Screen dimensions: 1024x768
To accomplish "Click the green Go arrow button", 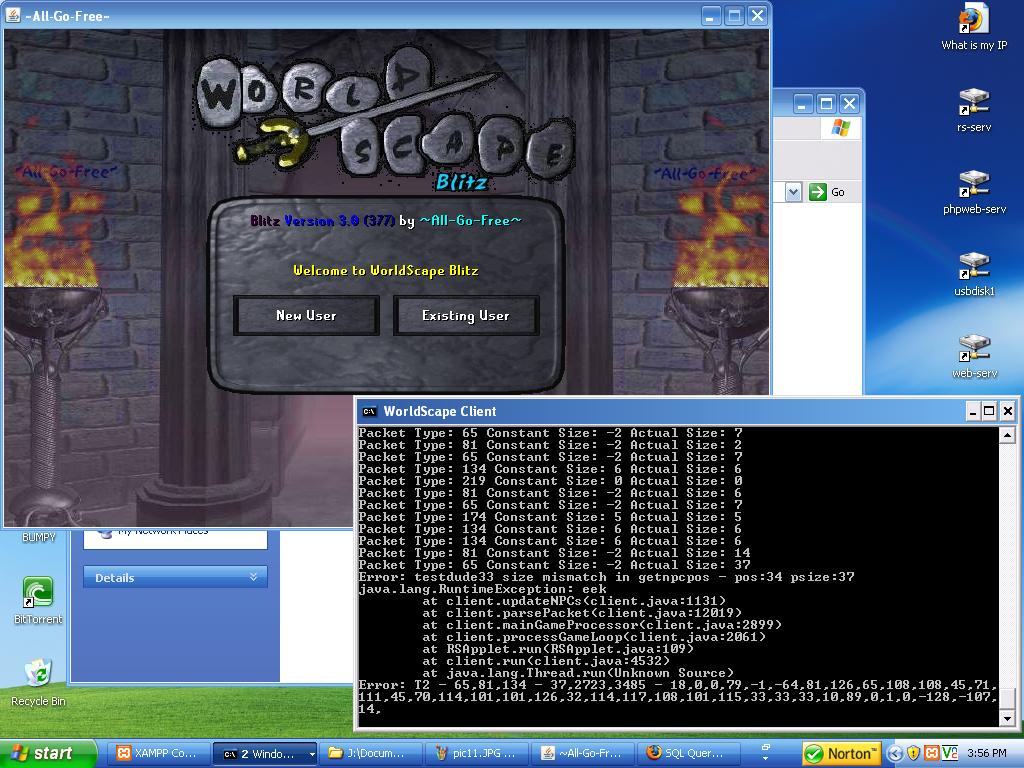I will (x=817, y=192).
